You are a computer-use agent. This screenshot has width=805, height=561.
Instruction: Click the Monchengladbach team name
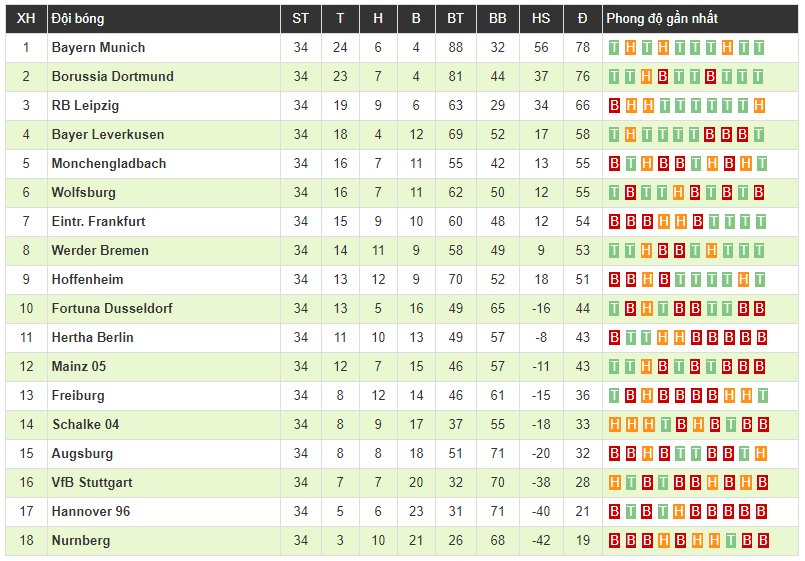(x=109, y=164)
